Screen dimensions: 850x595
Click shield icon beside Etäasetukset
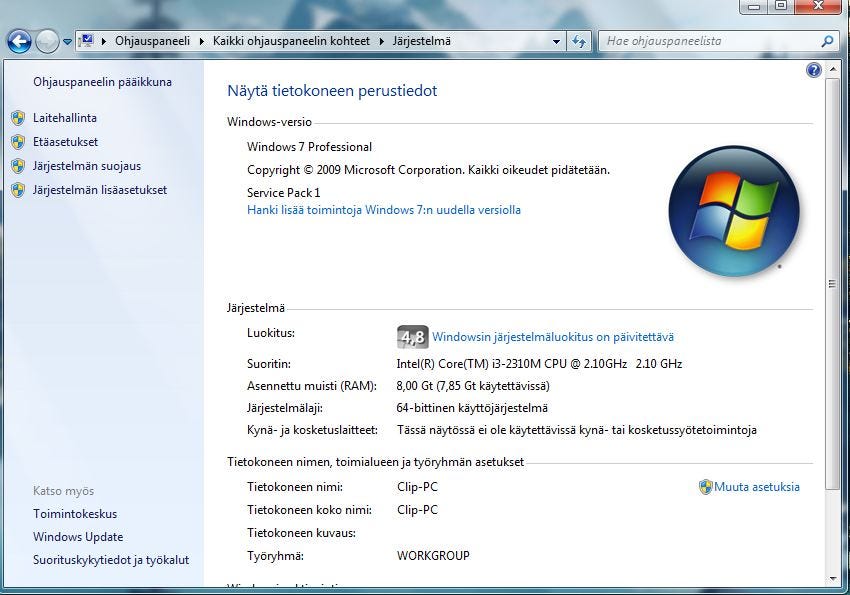18,142
